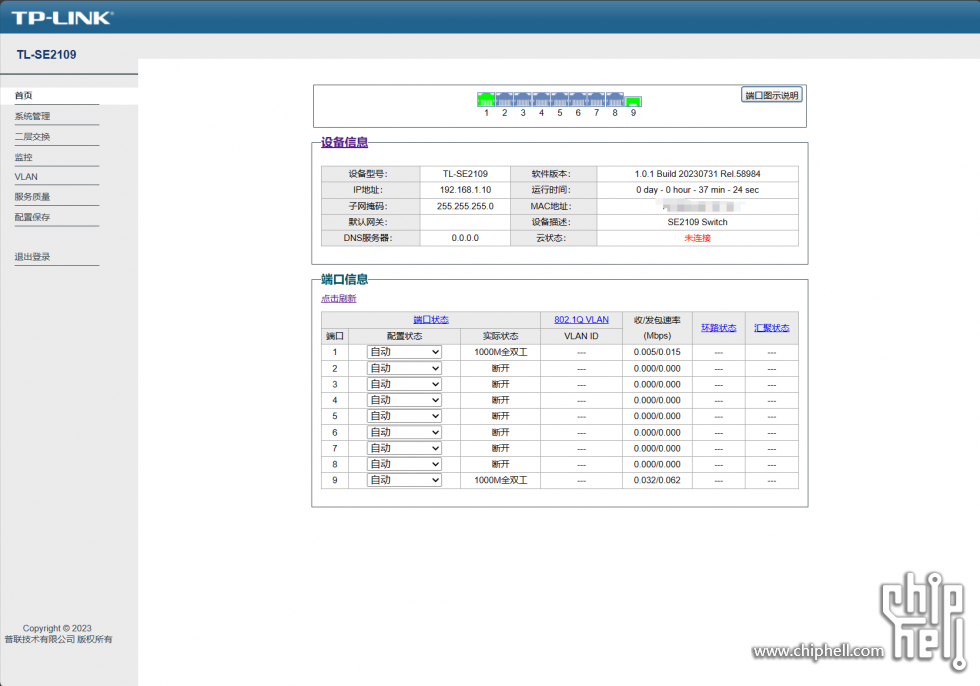Click port 1 1000M全双工 status cell
980x686 pixels.
point(501,352)
